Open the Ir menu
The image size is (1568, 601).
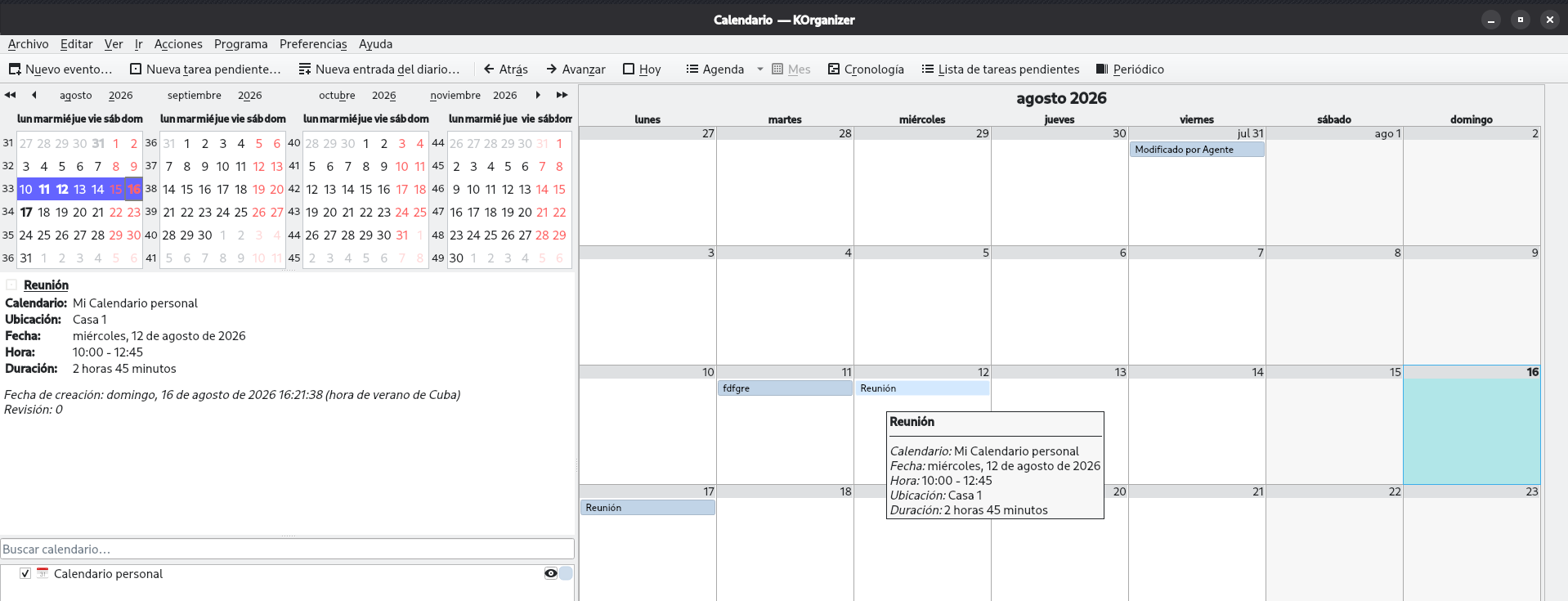pyautogui.click(x=139, y=44)
